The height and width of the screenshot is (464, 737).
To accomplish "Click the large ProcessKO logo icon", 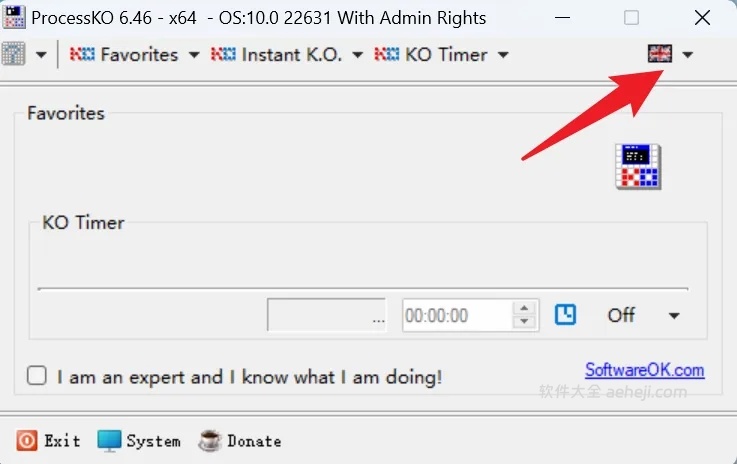I will [x=638, y=166].
